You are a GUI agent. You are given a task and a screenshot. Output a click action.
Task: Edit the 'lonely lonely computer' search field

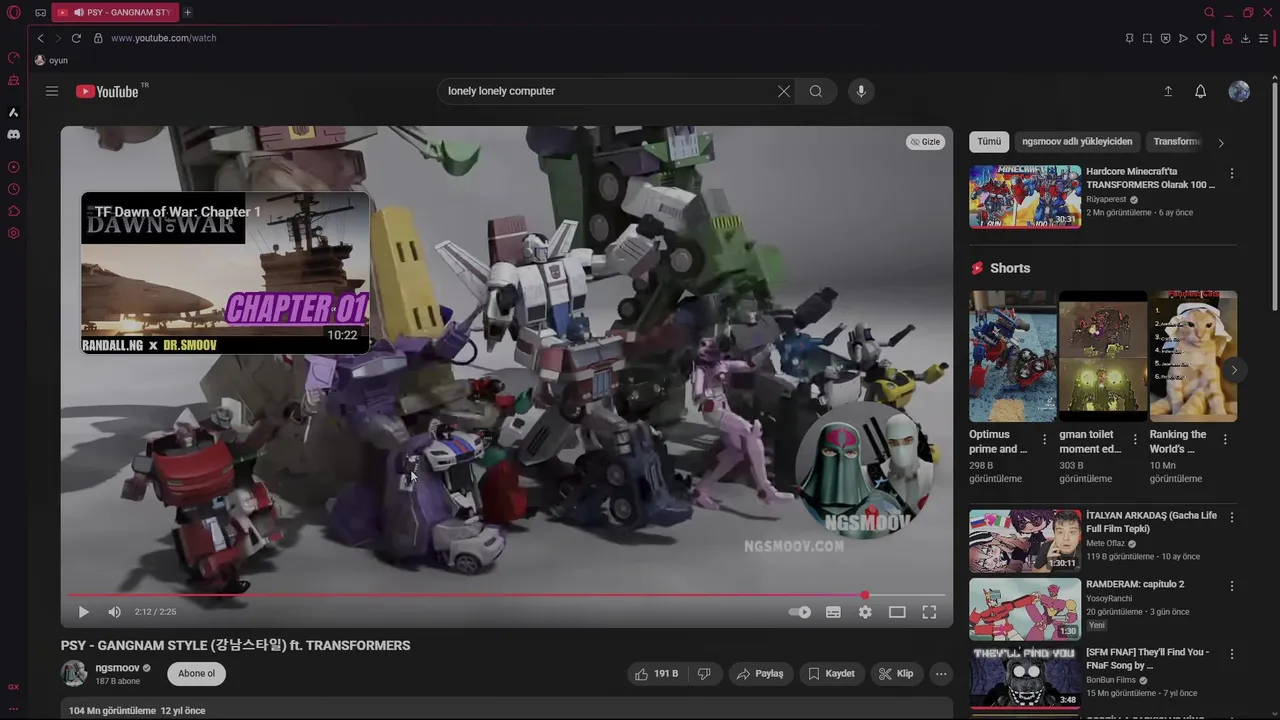(x=605, y=91)
